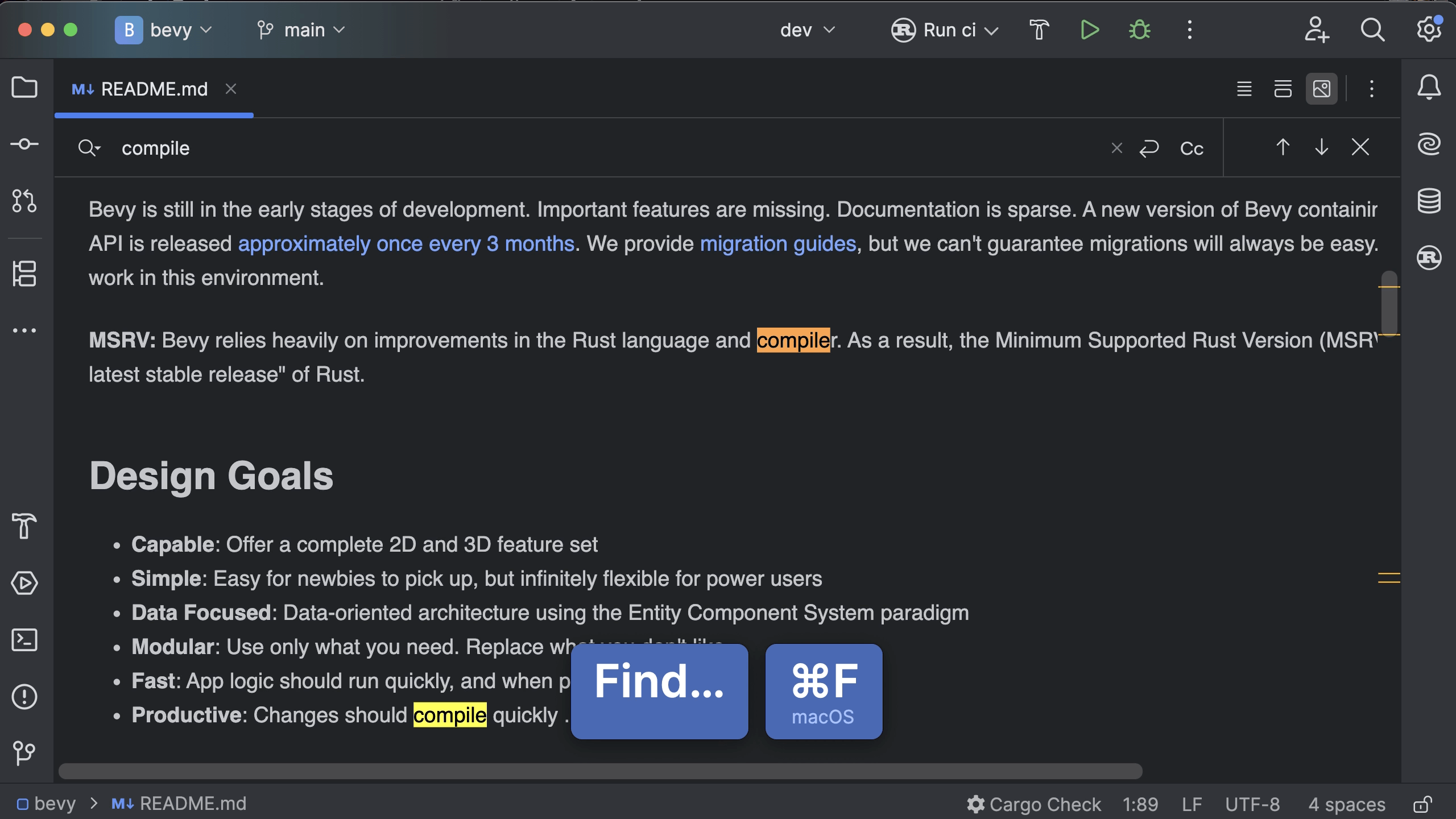Viewport: 1456px width, 819px height.
Task: Click the horizontal scrollbar below the preview
Action: coord(600,771)
